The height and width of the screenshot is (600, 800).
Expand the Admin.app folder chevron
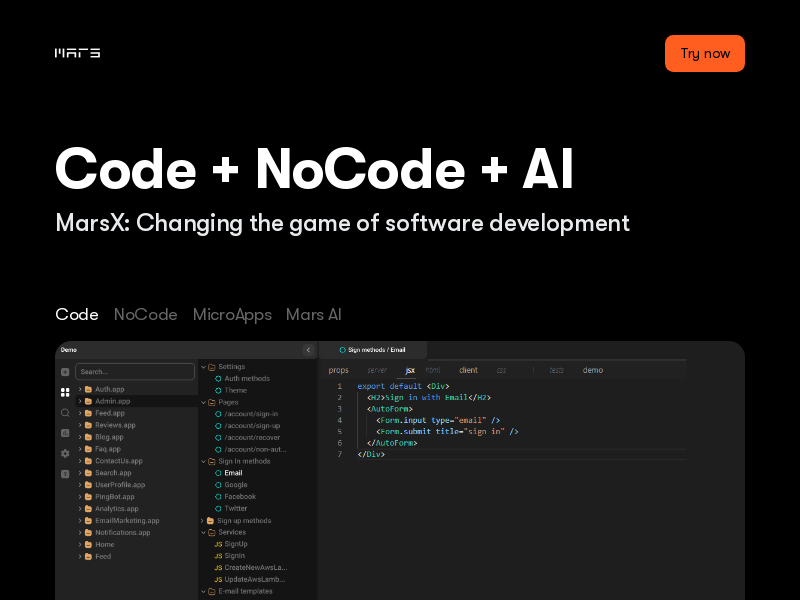click(80, 401)
